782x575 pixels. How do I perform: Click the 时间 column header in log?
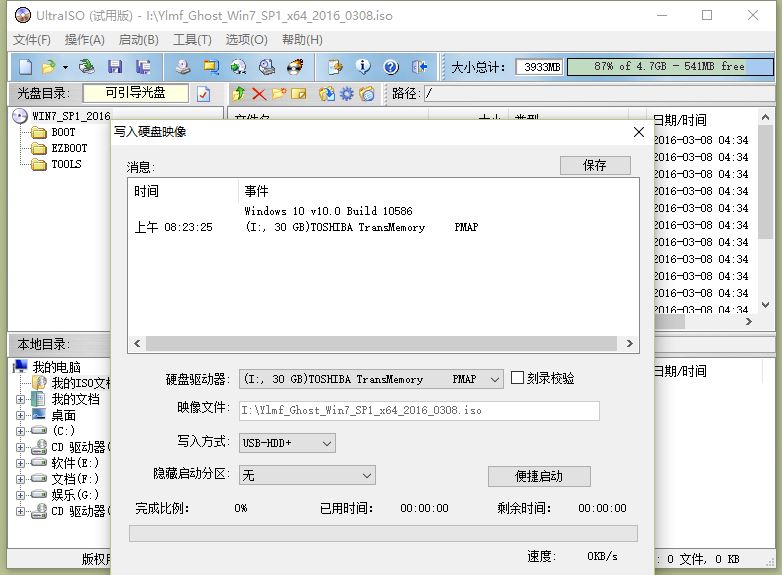[x=146, y=191]
